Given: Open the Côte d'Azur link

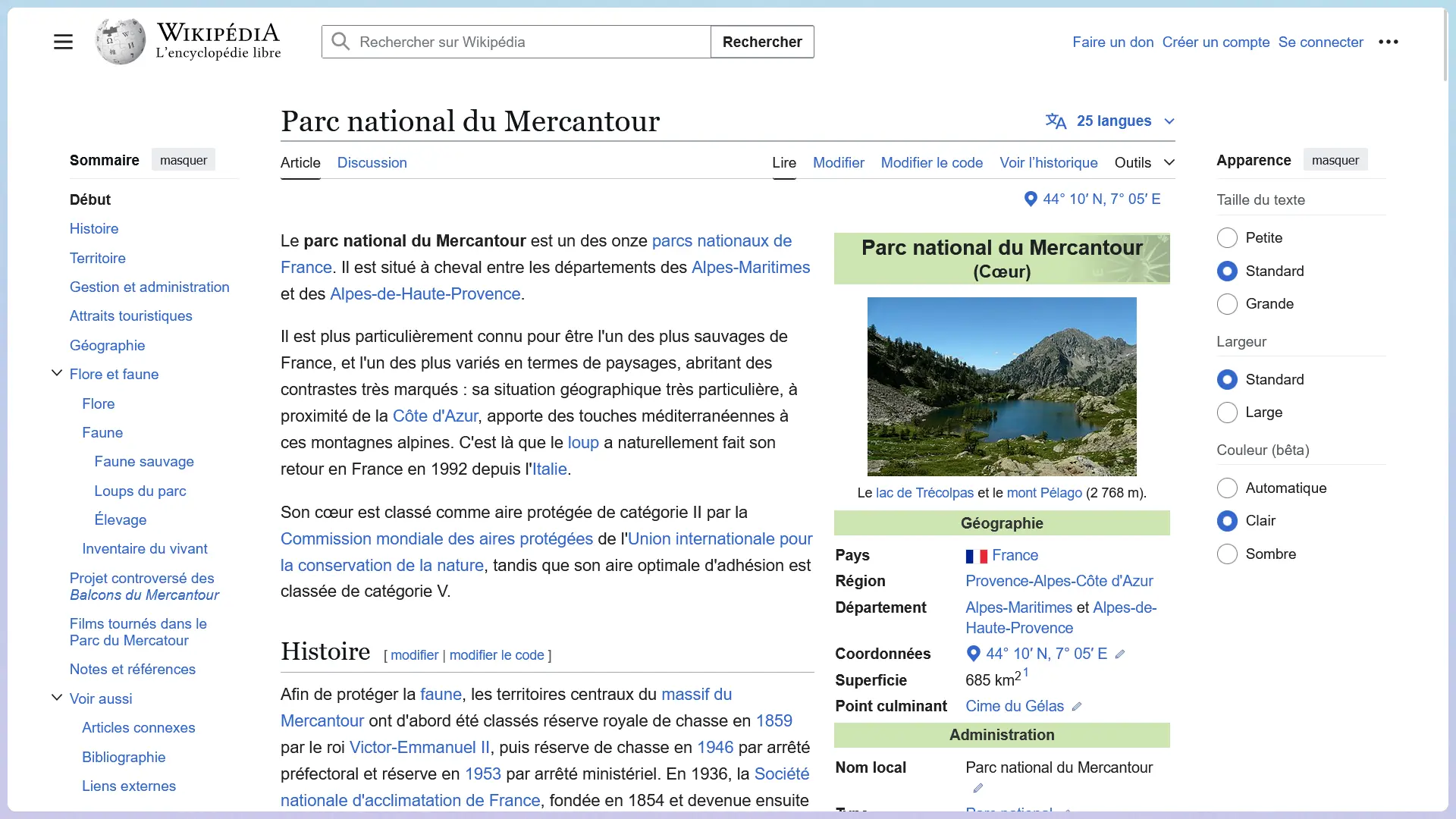Looking at the screenshot, I should click(435, 416).
